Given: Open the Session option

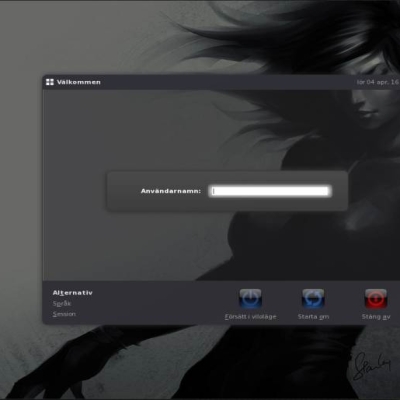Looking at the screenshot, I should [64, 314].
